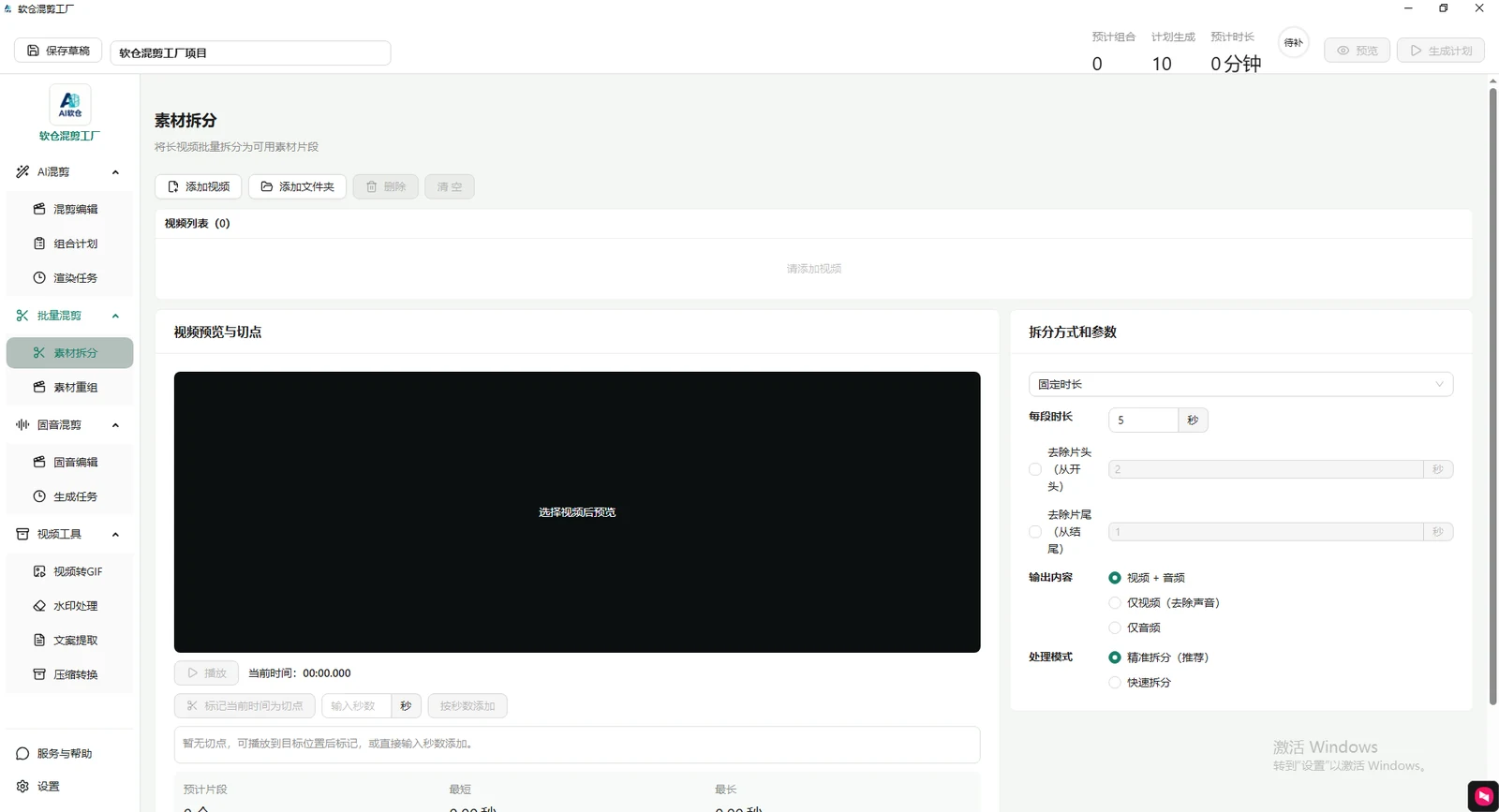Click the 当前时间: 00:00.000 text
1499x812 pixels.
[300, 673]
